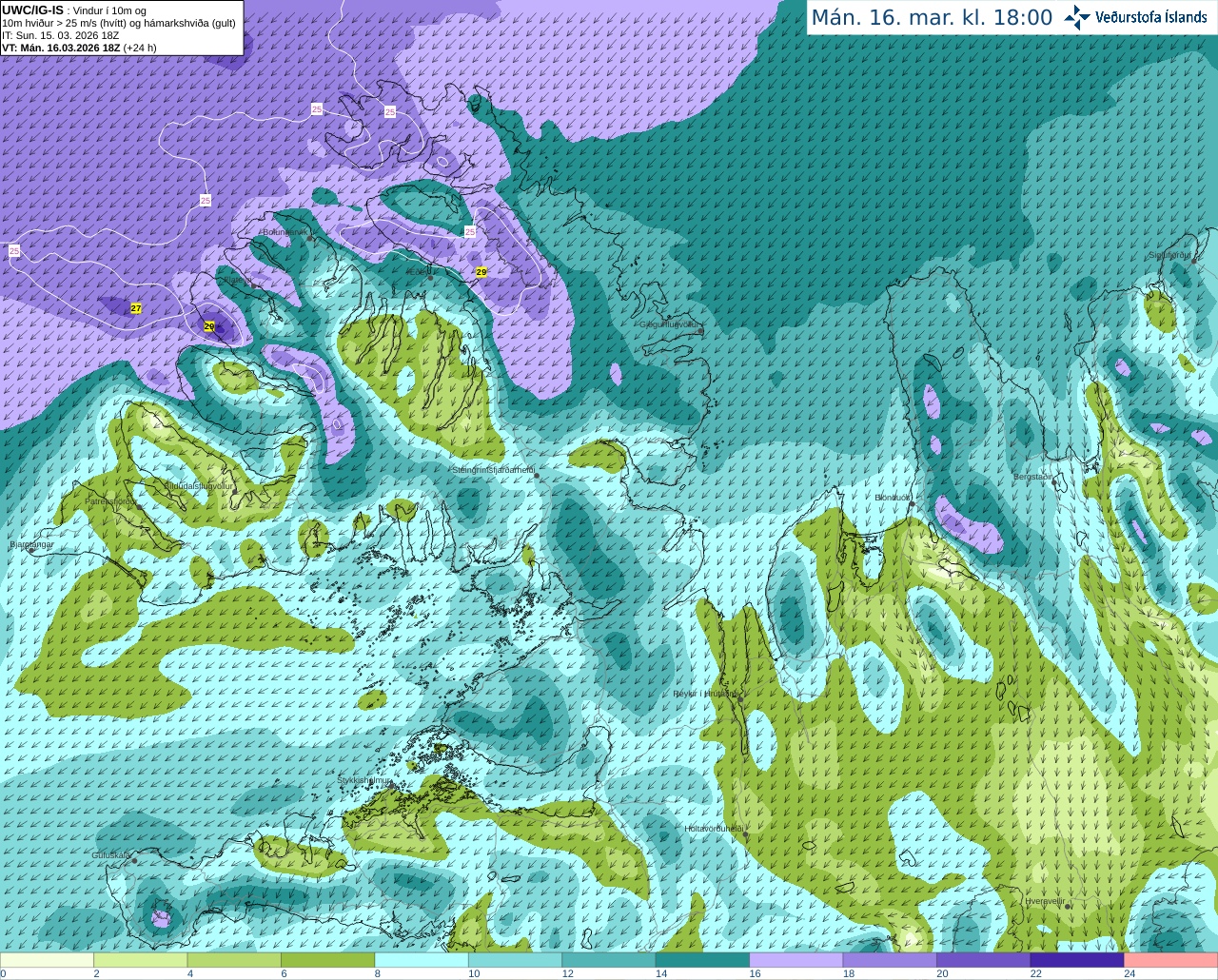
Task: Click the Gjögurflugvöllur station label
Action: [x=671, y=324]
